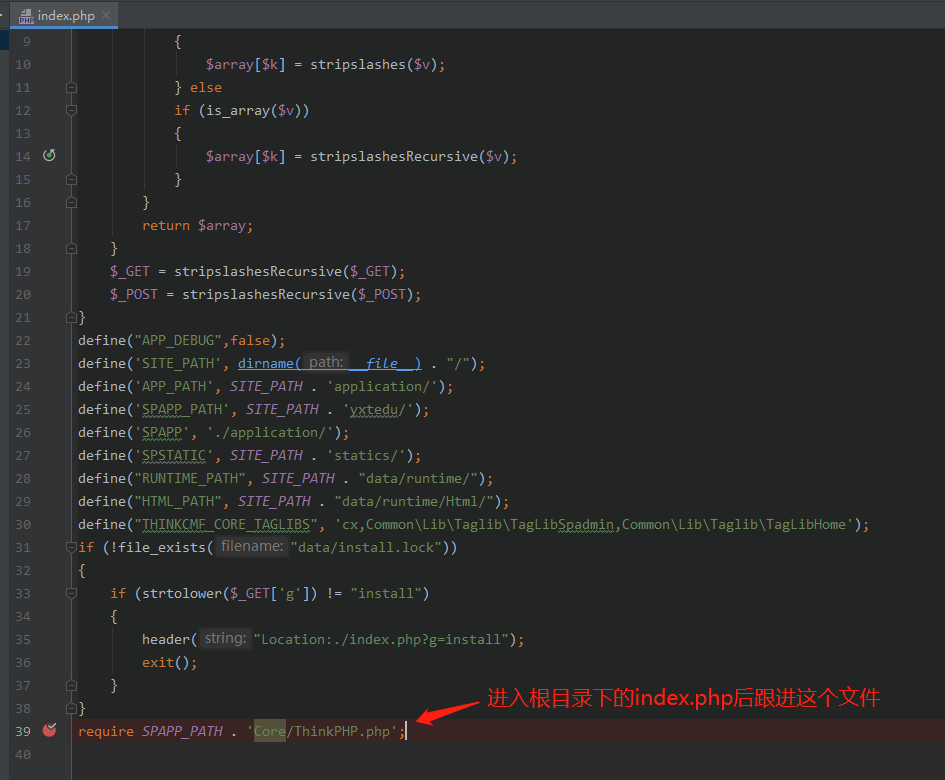This screenshot has width=945, height=780.
Task: Click 'SPSTATIC' string on line 27
Action: (x=174, y=456)
